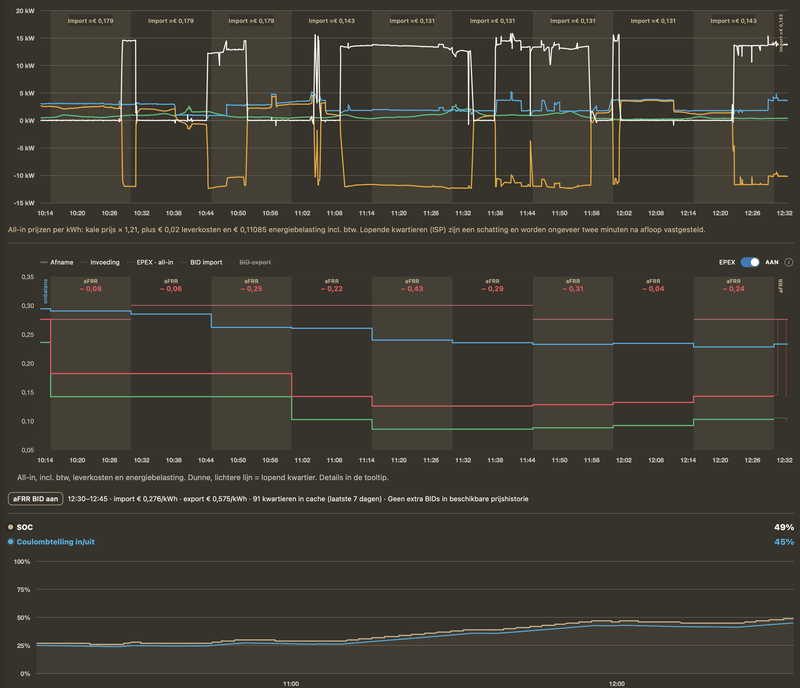Click the Coulombtelling reading 45%
This screenshot has width=800, height=688.
pyautogui.click(x=784, y=542)
